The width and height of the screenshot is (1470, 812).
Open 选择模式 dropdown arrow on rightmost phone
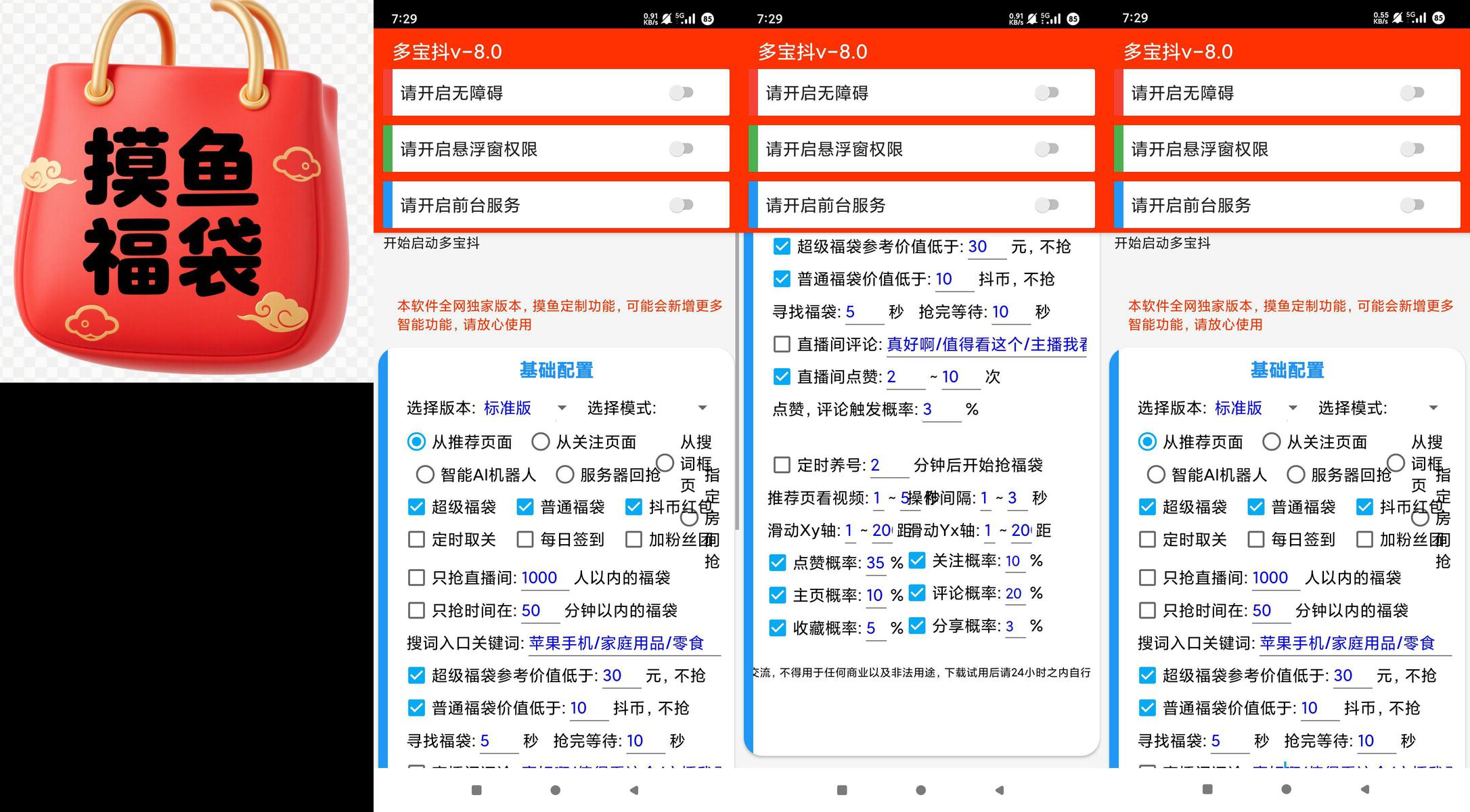(1433, 408)
